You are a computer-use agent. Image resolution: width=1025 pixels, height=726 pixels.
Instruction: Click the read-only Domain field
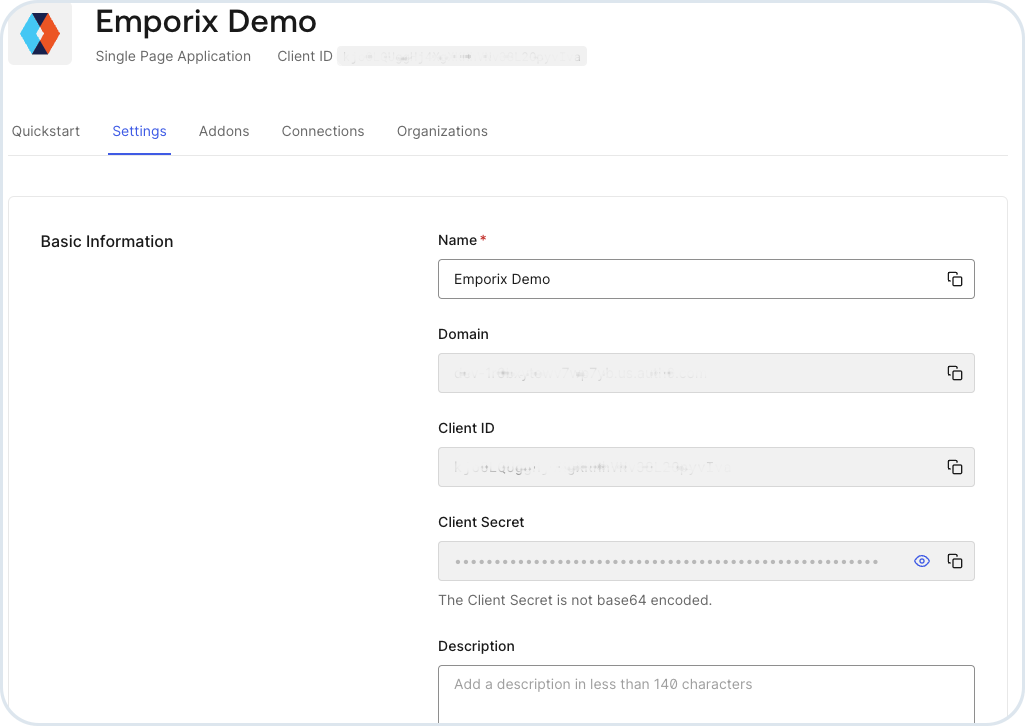(680, 373)
